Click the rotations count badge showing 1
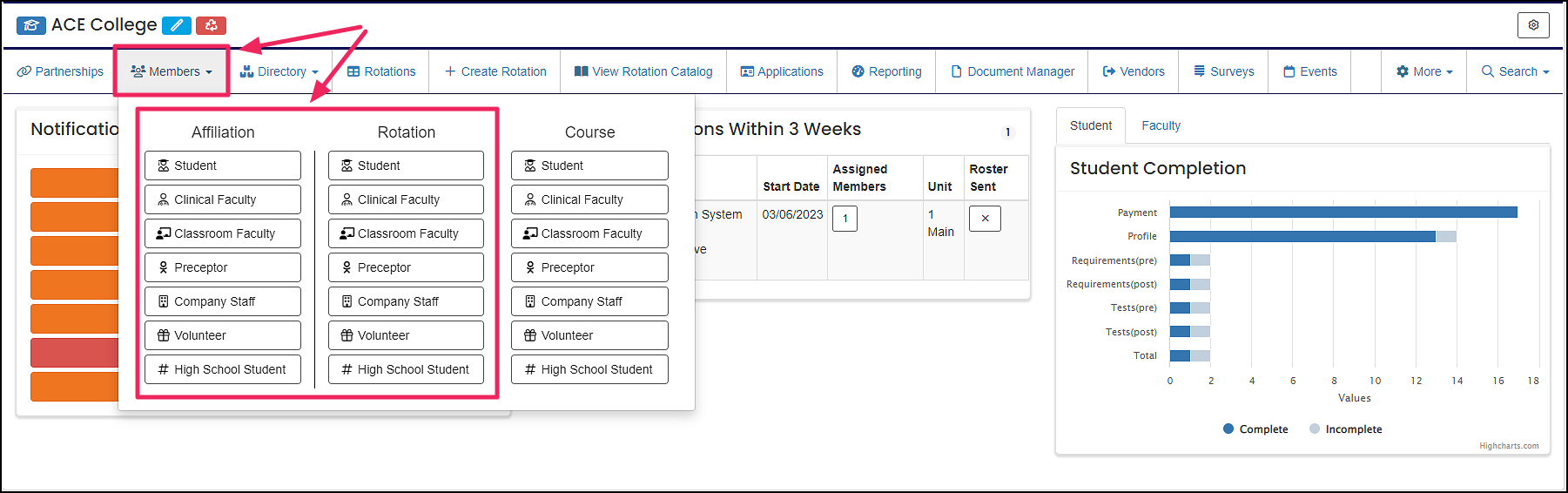The width and height of the screenshot is (1568, 493). click(x=1007, y=132)
